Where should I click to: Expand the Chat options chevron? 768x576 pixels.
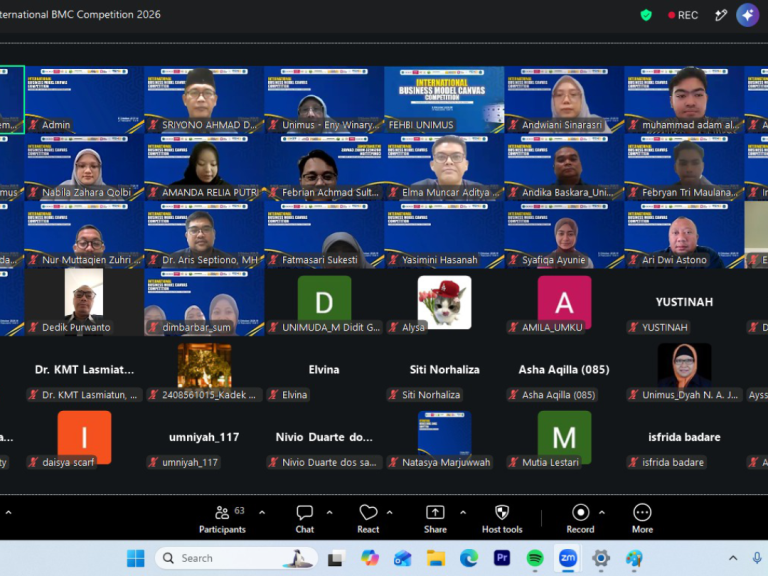click(330, 512)
